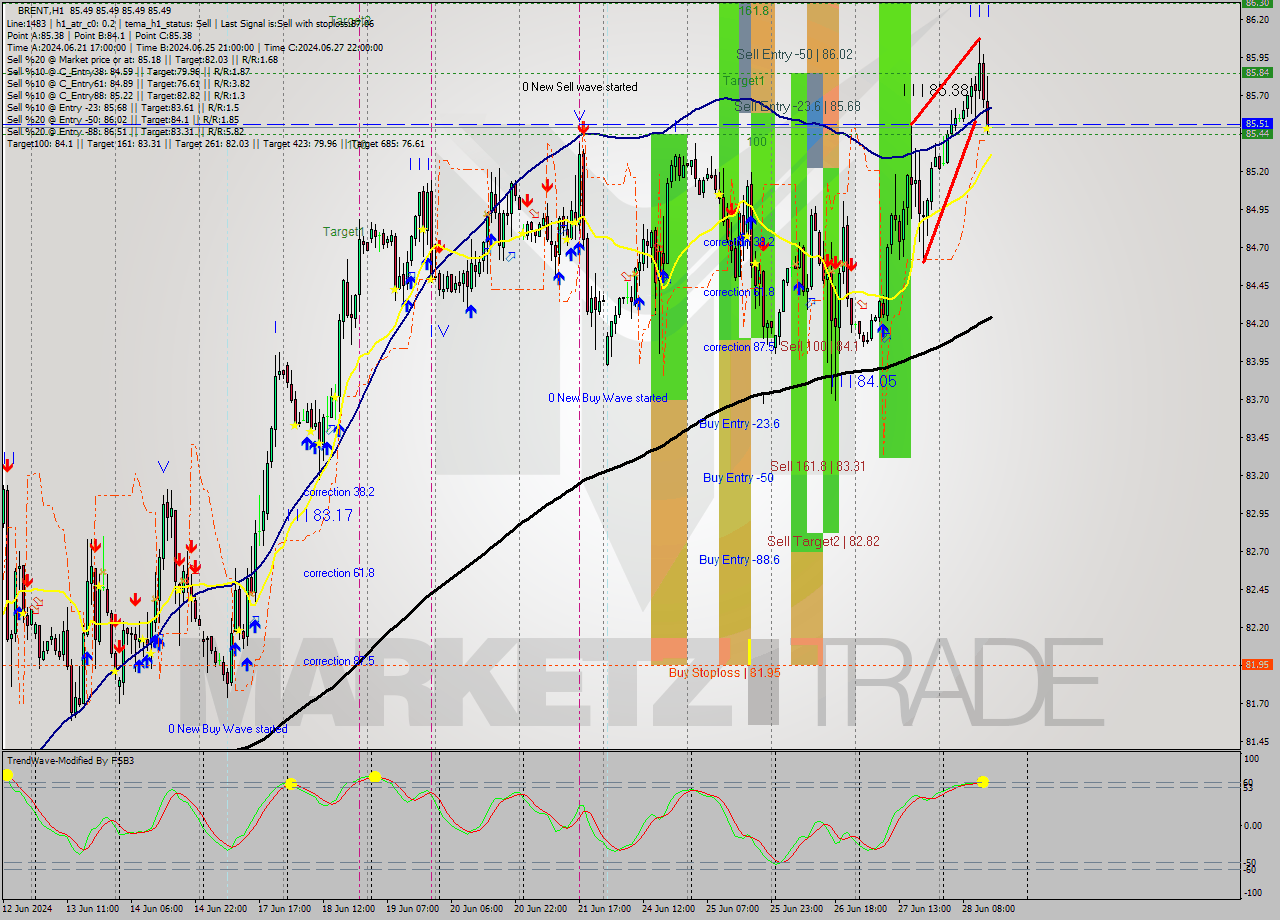Click the '19 Jun 07:00' time axis label
Viewport: 1280px width, 920px height.
click(x=412, y=909)
